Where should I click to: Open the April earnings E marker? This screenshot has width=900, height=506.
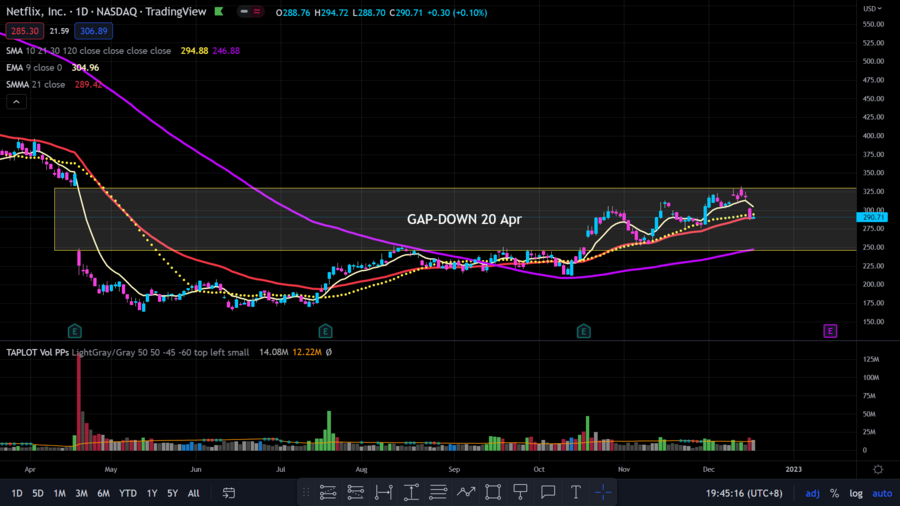[75, 331]
